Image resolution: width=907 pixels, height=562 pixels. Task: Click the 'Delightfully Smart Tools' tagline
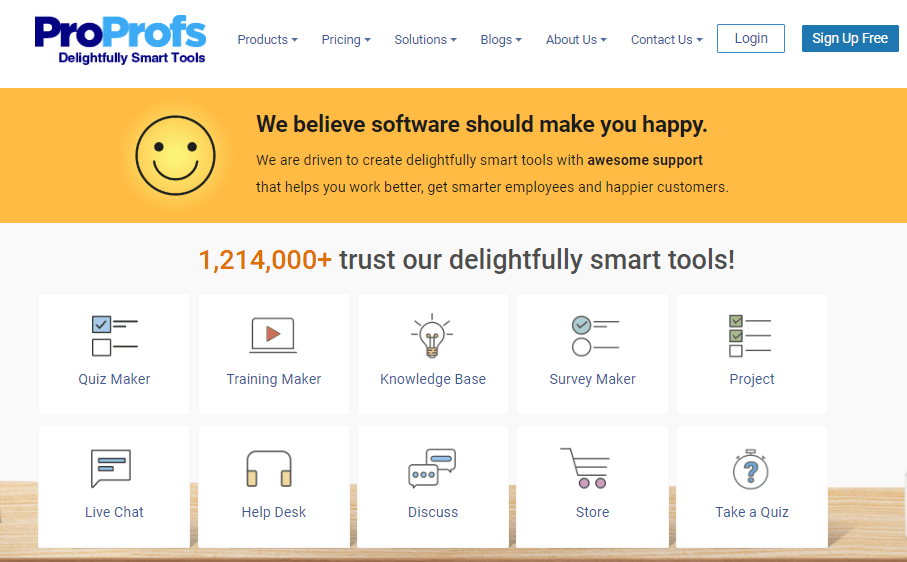coord(132,58)
